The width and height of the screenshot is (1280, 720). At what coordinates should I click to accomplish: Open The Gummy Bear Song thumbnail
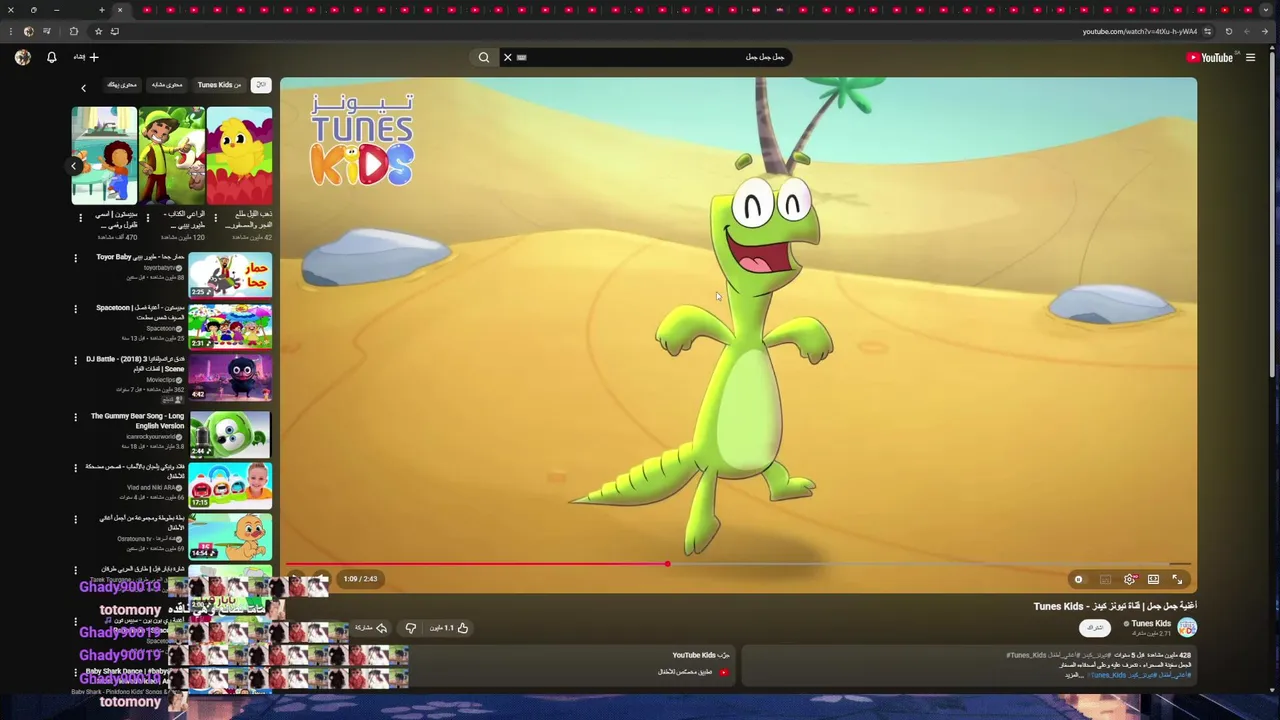point(230,434)
